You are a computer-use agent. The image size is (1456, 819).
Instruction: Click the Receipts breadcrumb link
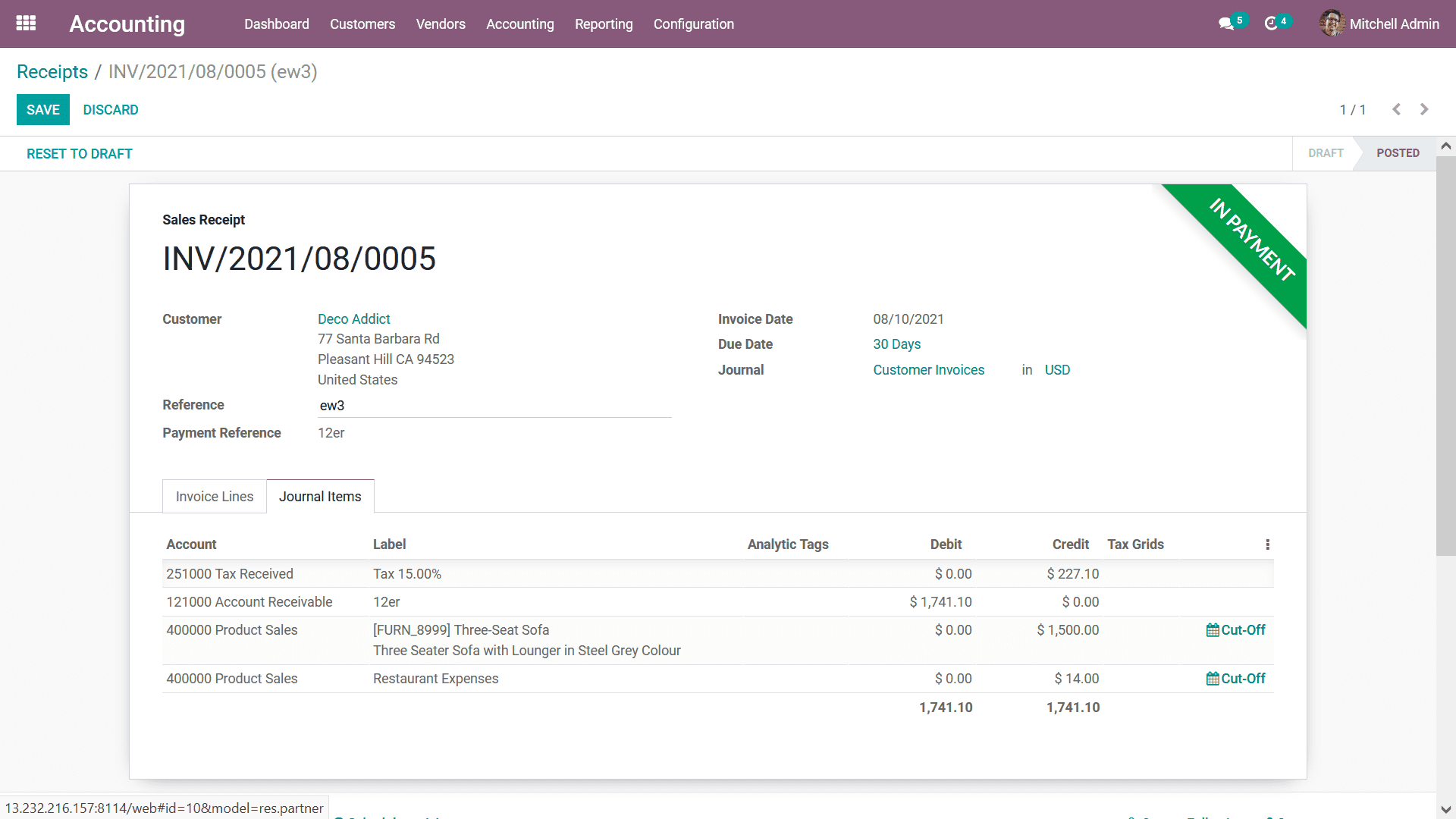pos(52,71)
